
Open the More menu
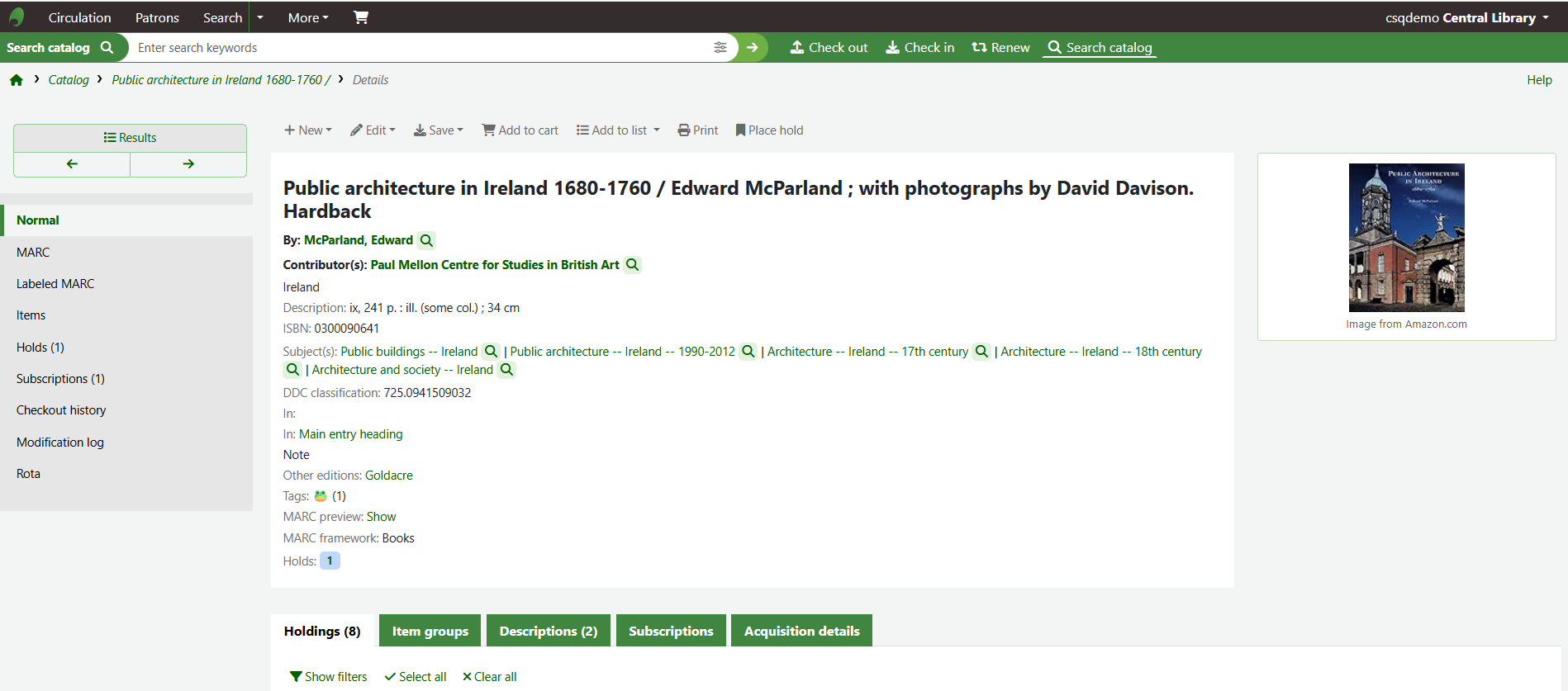click(x=308, y=17)
